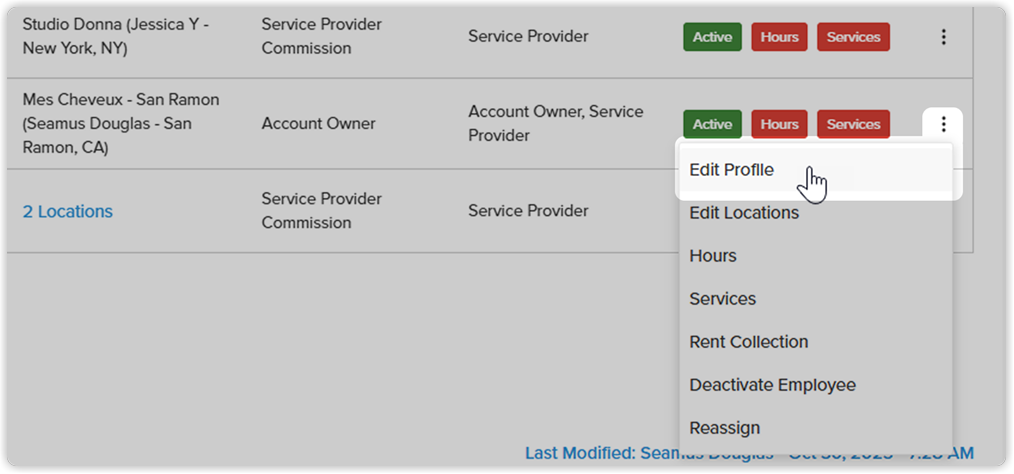The image size is (1014, 474).
Task: Click red Services badge in Mes Cheveux row
Action: [854, 124]
